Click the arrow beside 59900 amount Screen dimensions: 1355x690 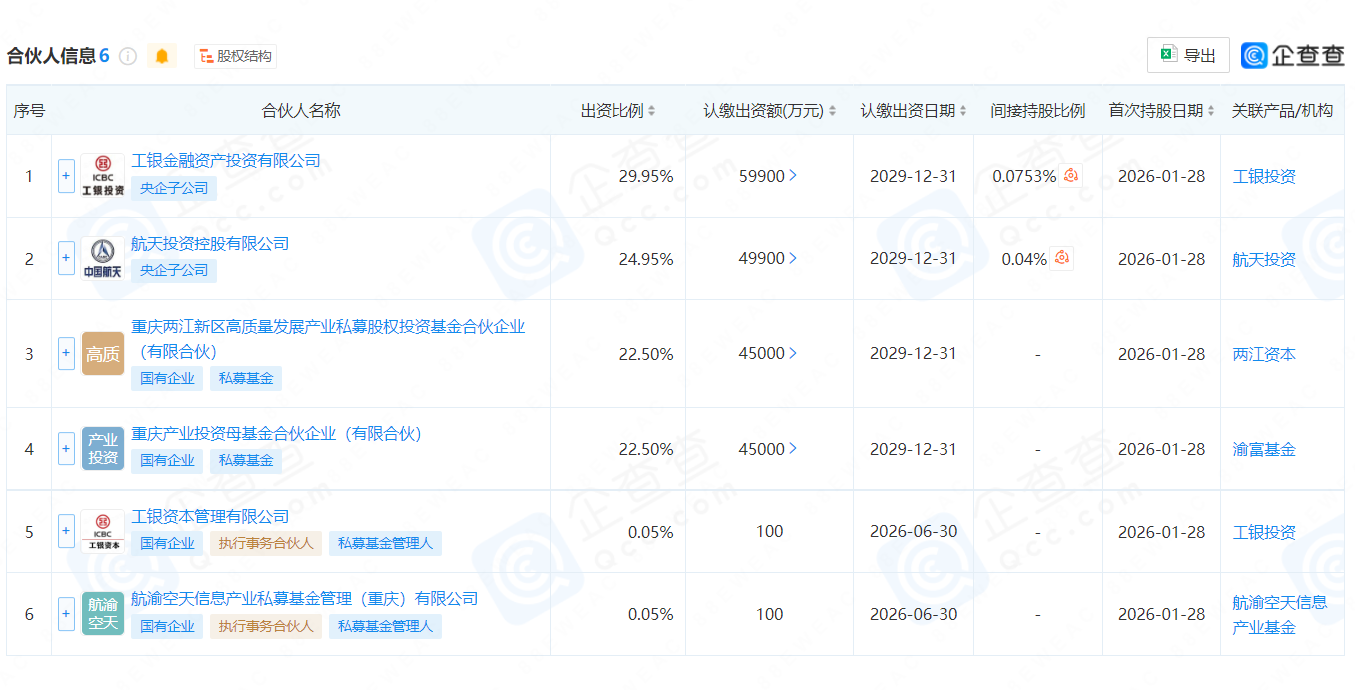point(794,175)
